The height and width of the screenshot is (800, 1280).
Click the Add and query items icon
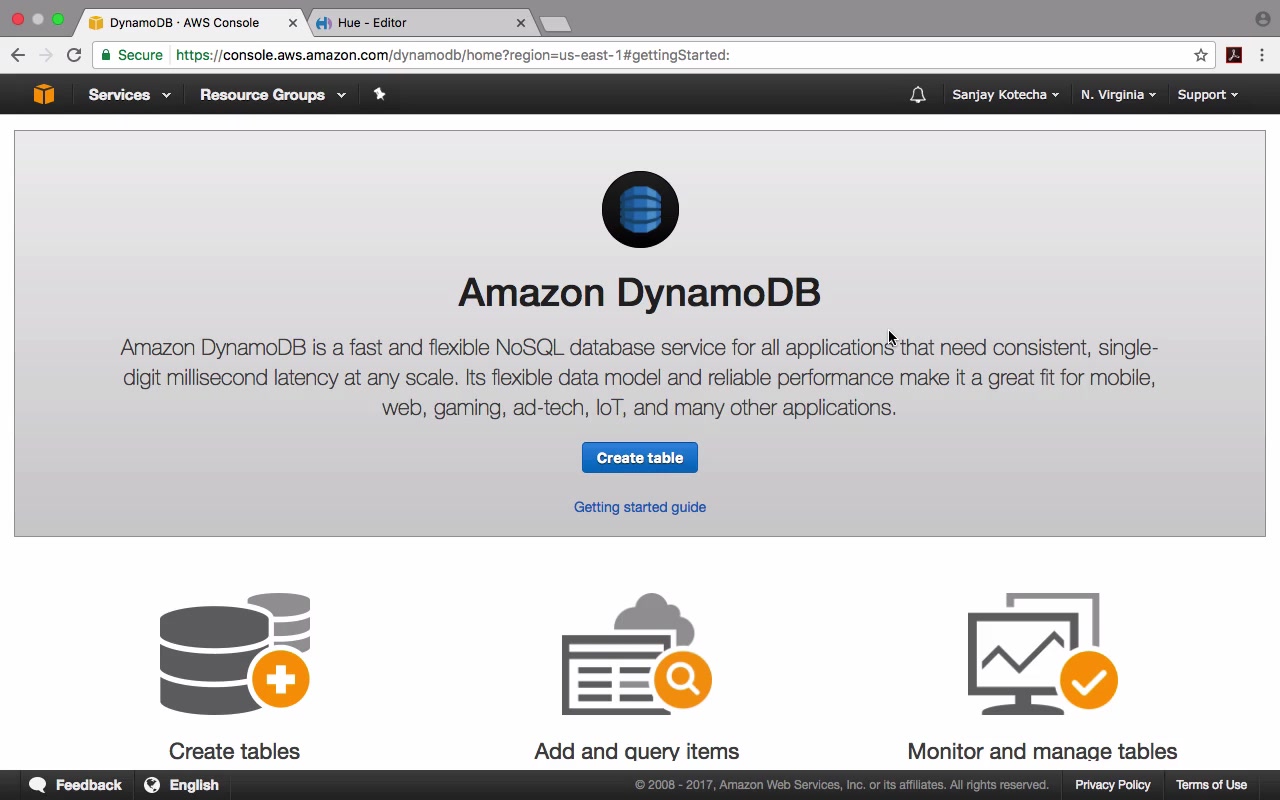pos(637,654)
